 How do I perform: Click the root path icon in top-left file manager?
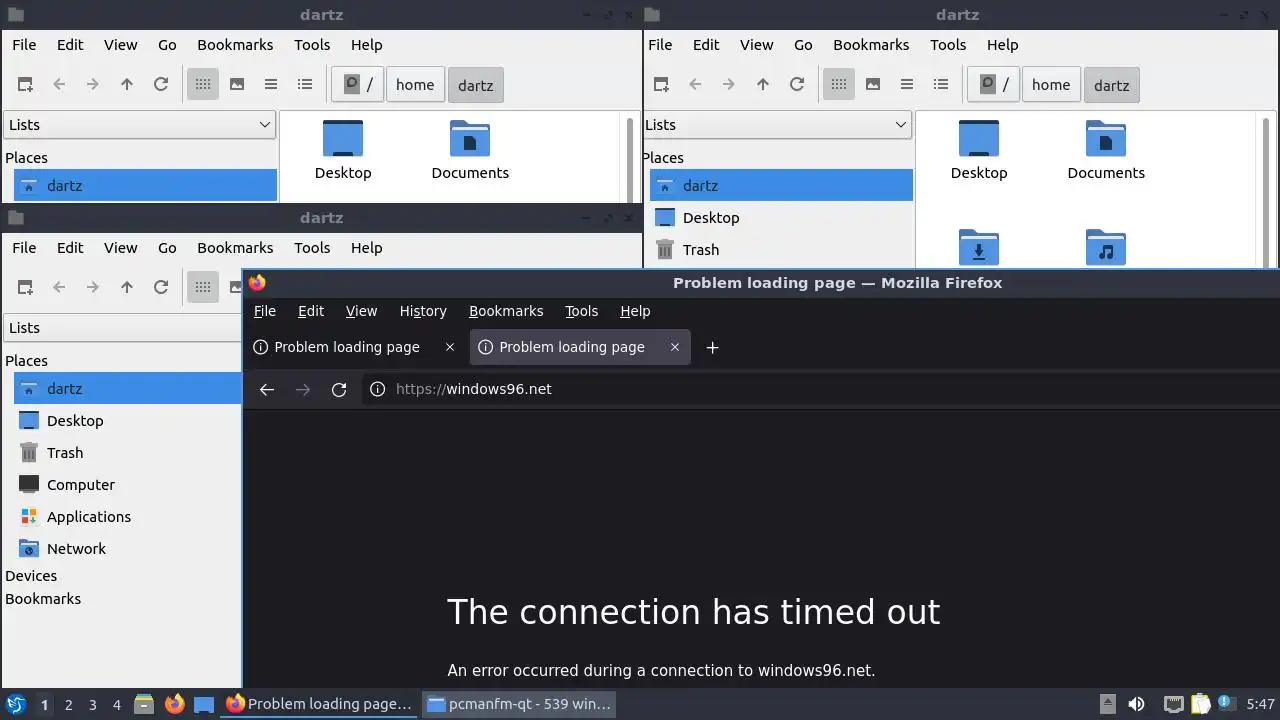pyautogui.click(x=358, y=85)
